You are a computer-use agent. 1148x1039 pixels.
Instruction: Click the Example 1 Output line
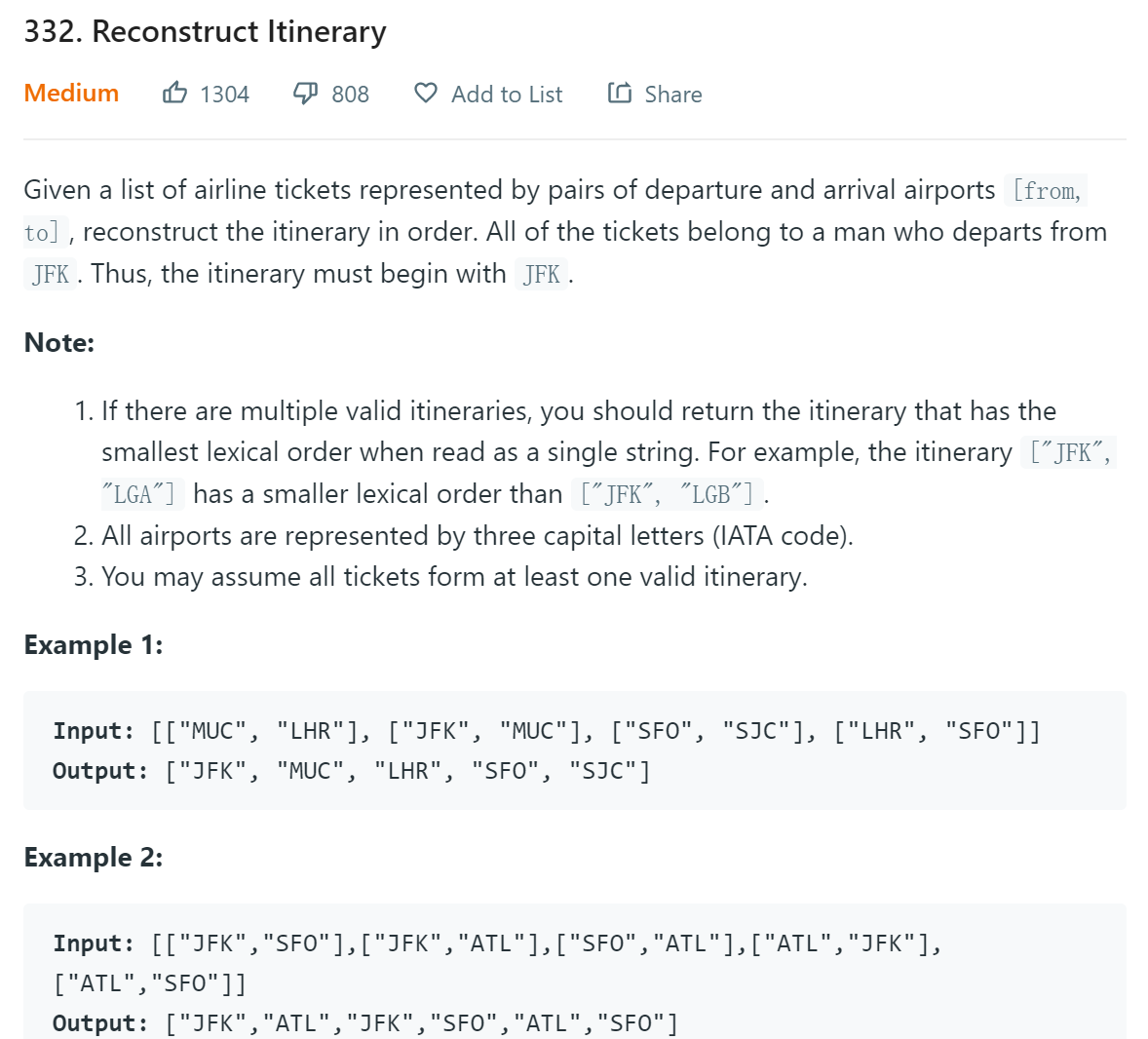(x=352, y=771)
